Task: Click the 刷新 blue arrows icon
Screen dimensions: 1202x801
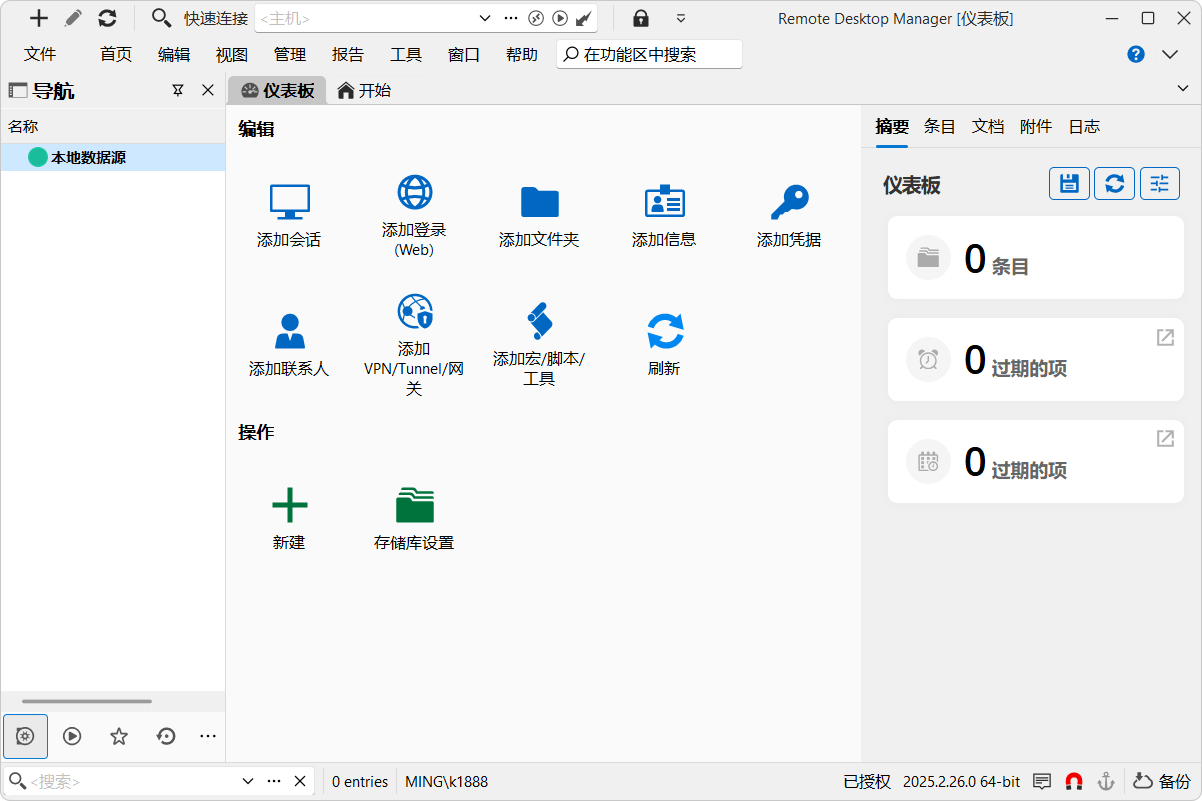Action: click(664, 330)
